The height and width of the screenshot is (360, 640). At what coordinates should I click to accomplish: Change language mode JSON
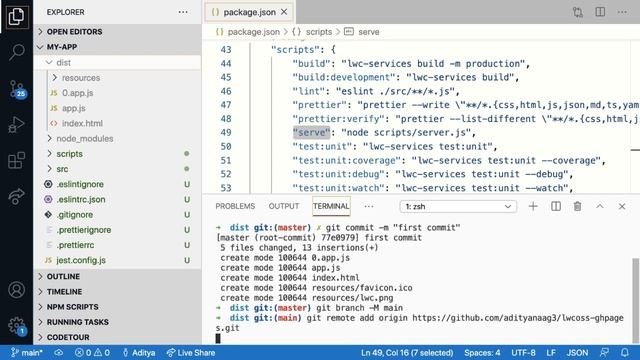[x=577, y=353]
